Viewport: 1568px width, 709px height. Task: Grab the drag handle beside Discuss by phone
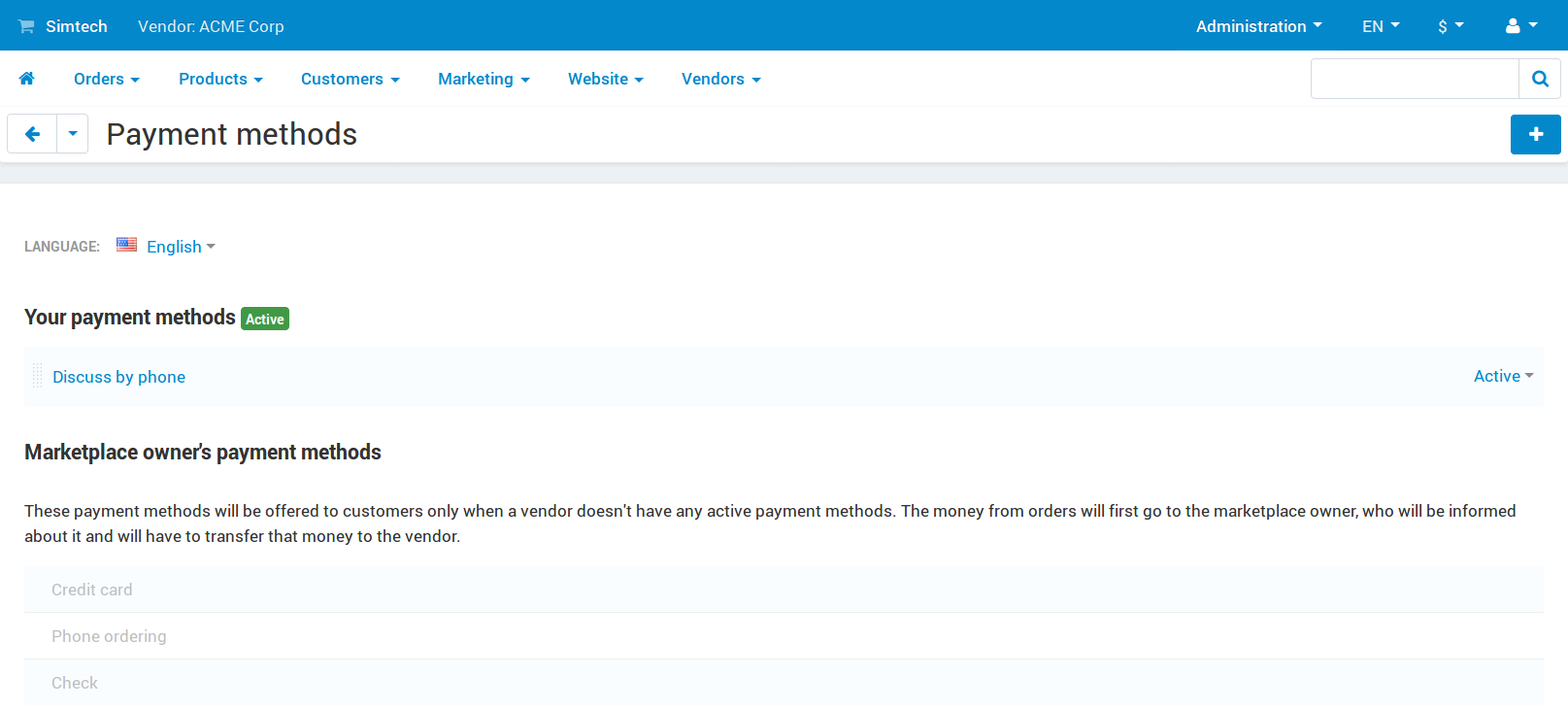click(x=37, y=376)
